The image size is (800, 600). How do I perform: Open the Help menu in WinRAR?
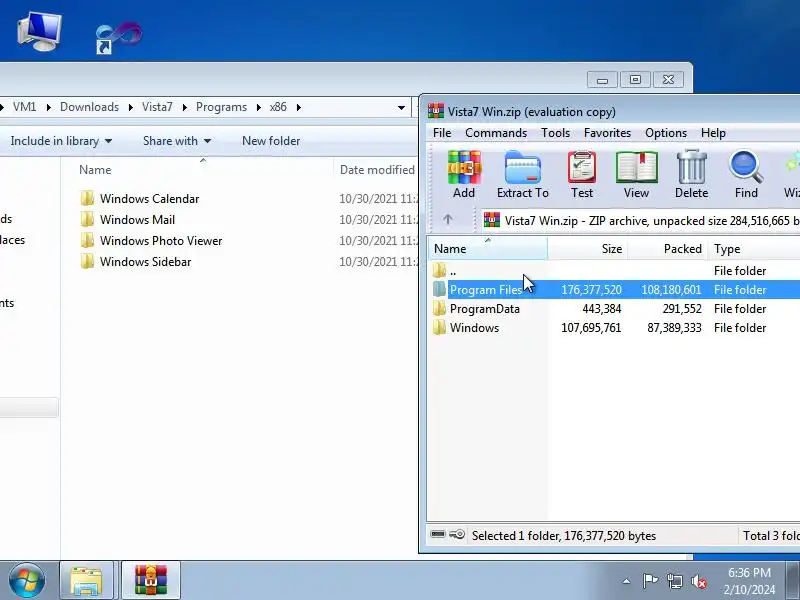point(713,133)
